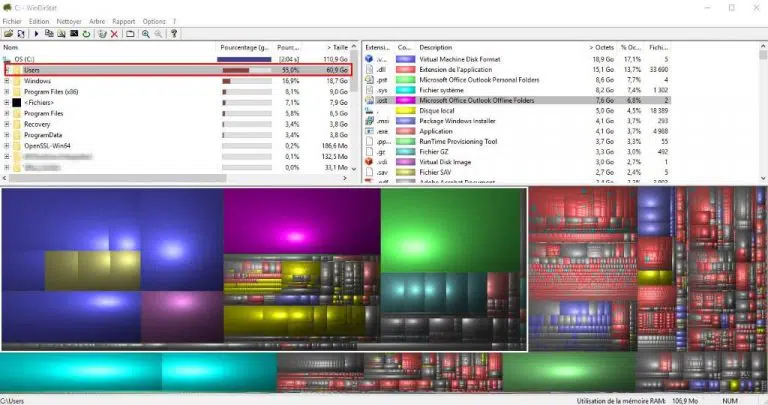This screenshot has width=768, height=405.
Task: Expand the Windows folder node
Action: 6,81
